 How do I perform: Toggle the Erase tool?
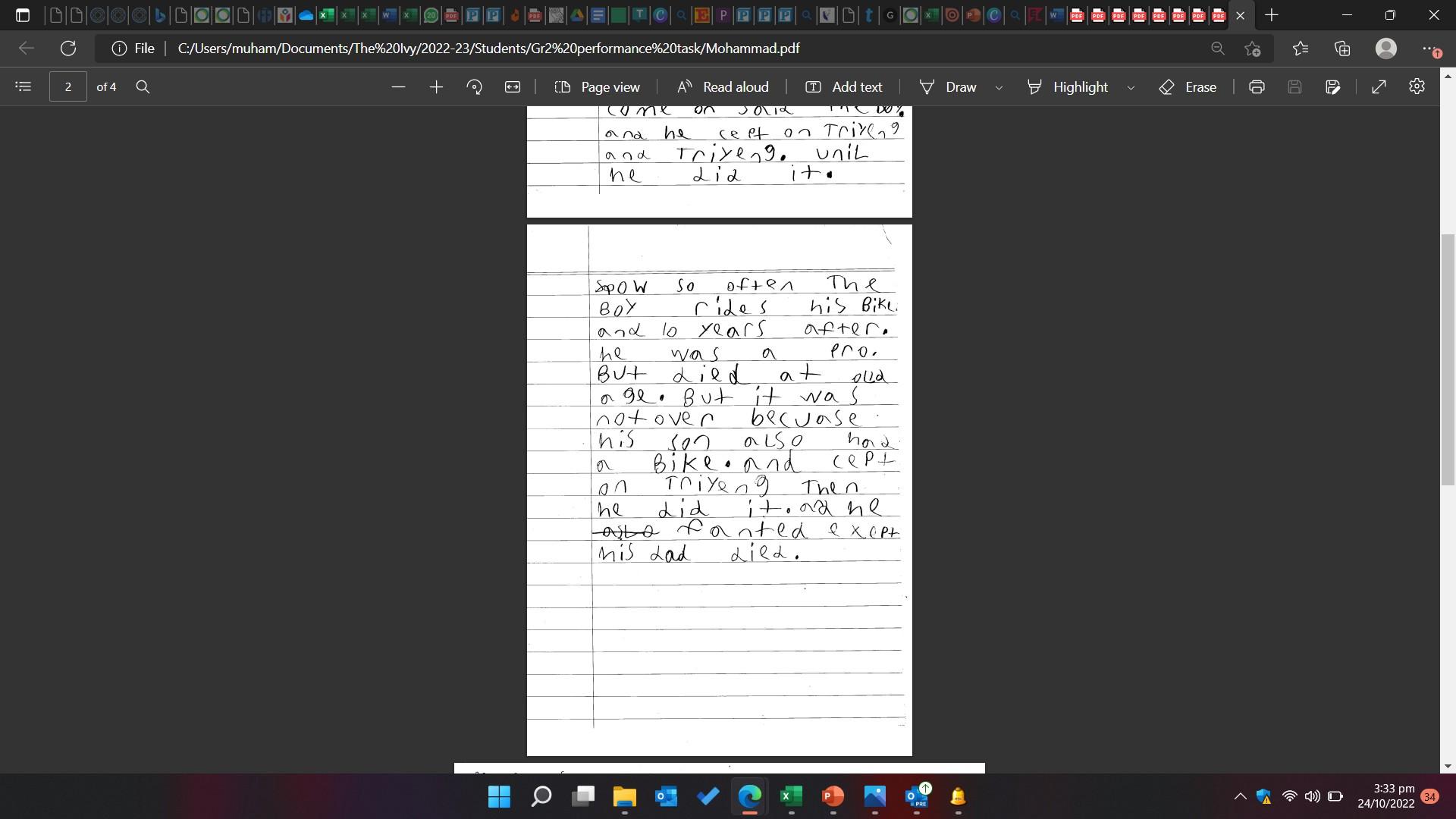coord(1188,86)
